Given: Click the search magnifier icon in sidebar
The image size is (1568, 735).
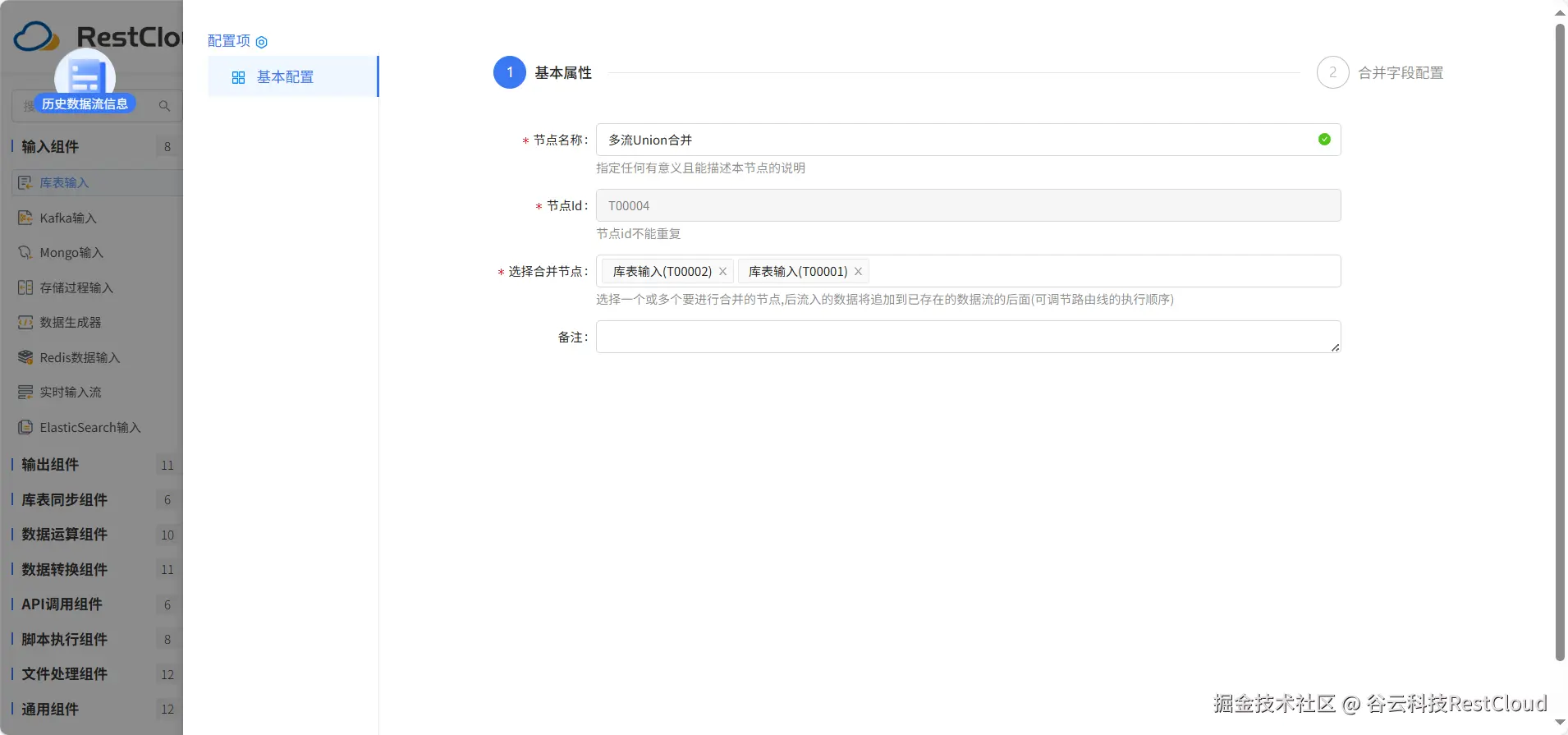Looking at the screenshot, I should pyautogui.click(x=164, y=106).
